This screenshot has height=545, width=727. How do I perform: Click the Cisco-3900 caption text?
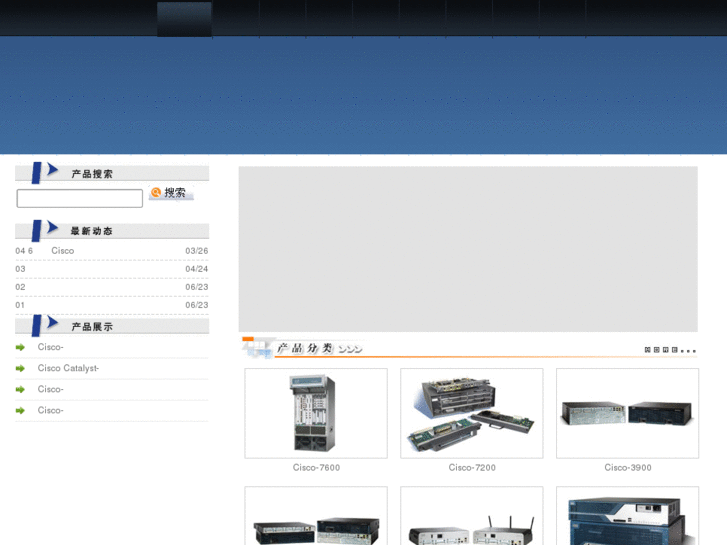click(x=628, y=468)
